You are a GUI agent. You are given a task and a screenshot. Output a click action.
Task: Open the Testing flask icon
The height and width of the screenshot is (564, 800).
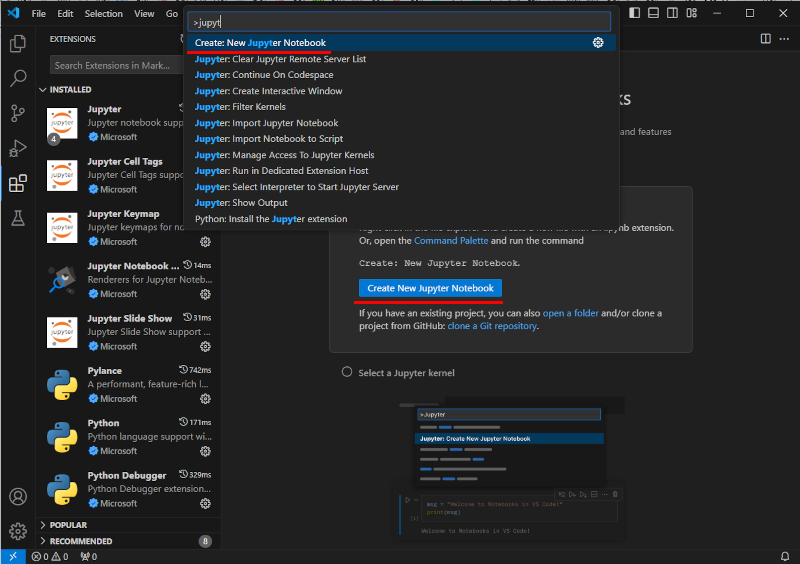pos(18,218)
